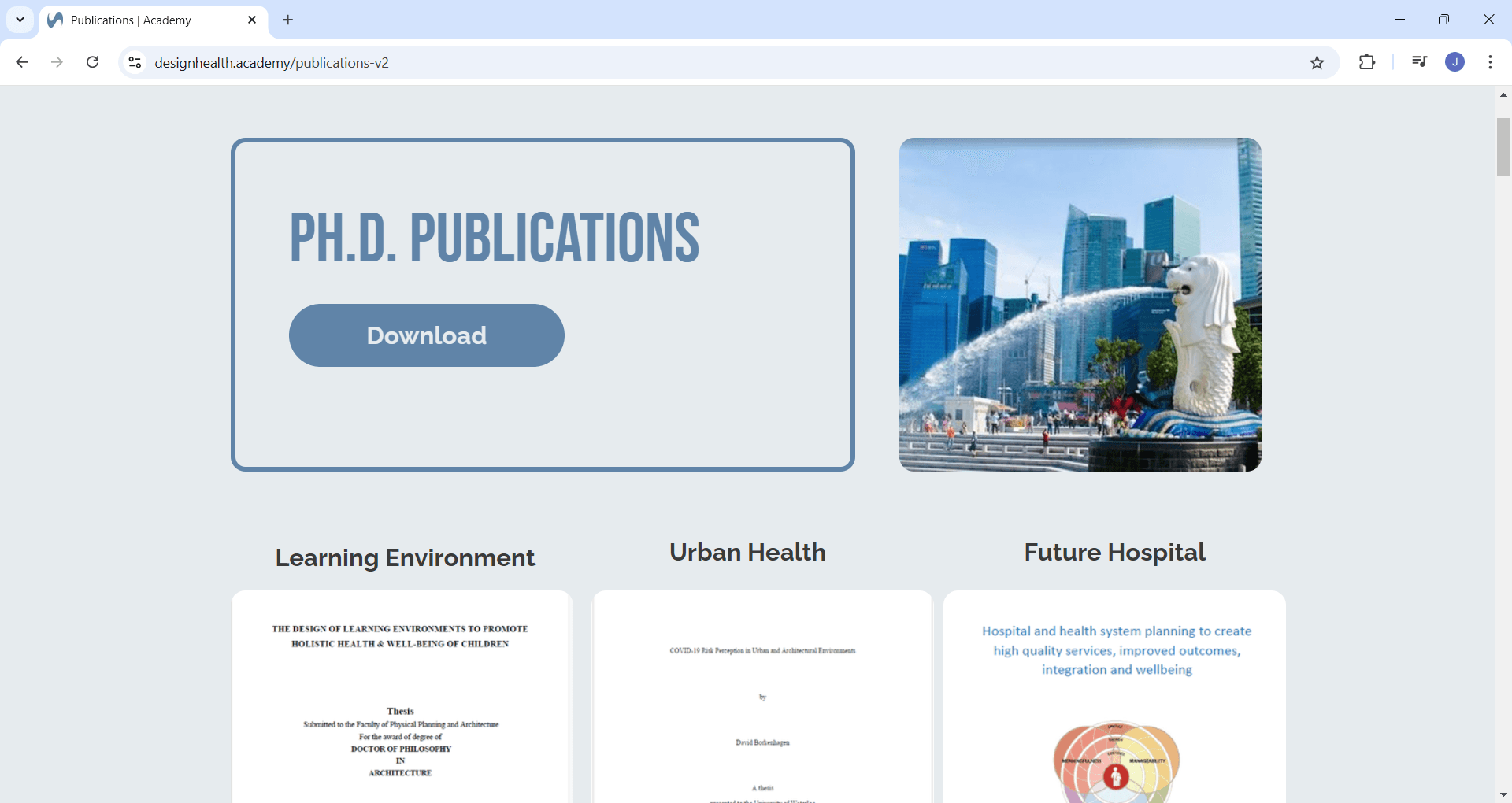Click the Future Hospital heading

[x=1114, y=552]
